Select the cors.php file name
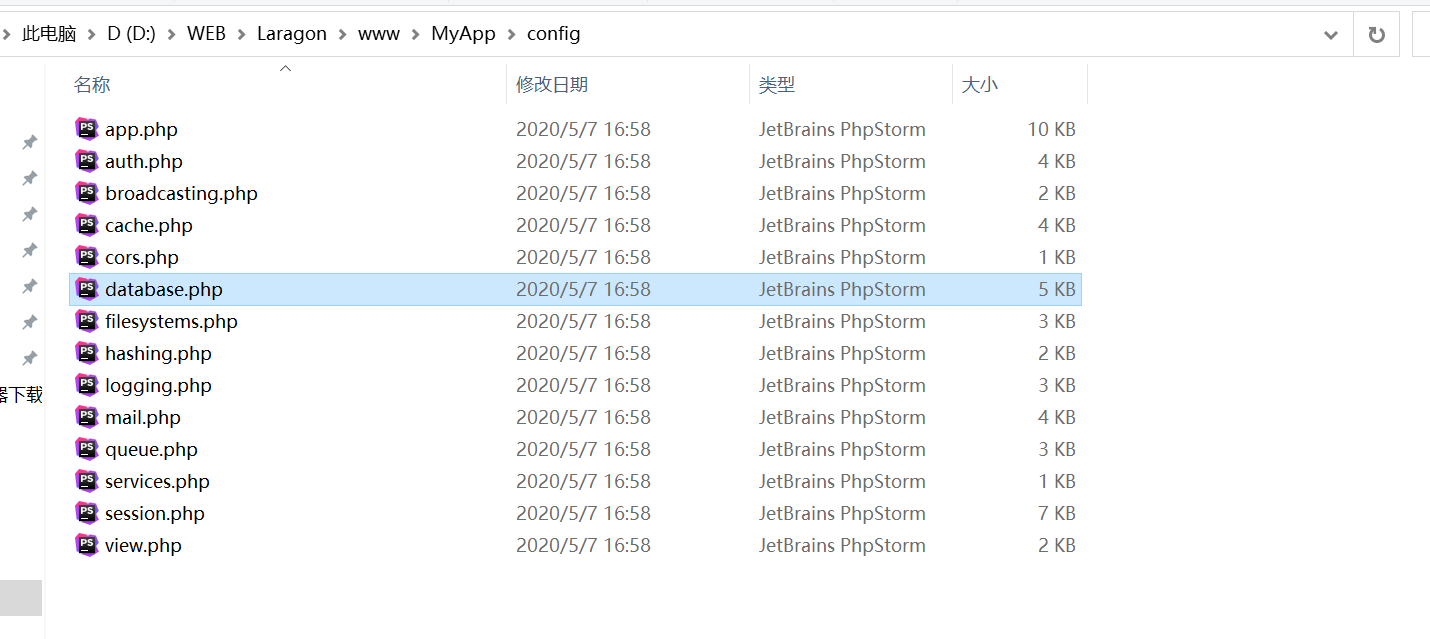 point(142,257)
